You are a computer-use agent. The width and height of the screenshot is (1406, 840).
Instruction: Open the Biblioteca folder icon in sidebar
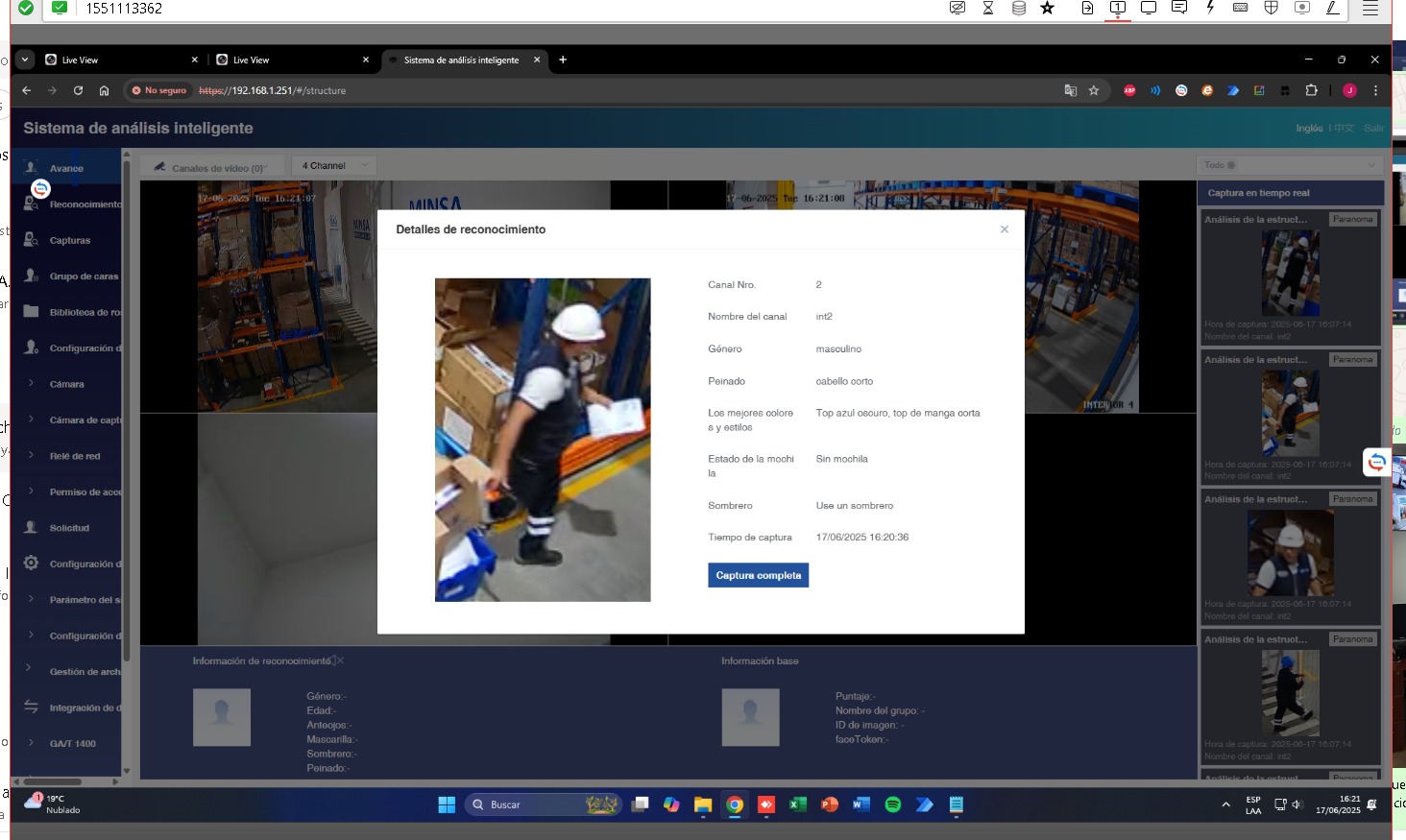coord(31,312)
